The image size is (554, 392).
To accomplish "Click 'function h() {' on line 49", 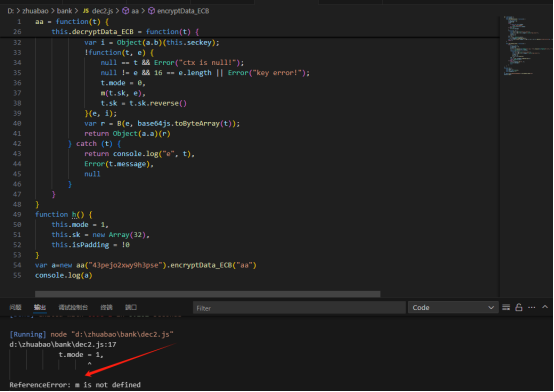I will click(x=64, y=215).
